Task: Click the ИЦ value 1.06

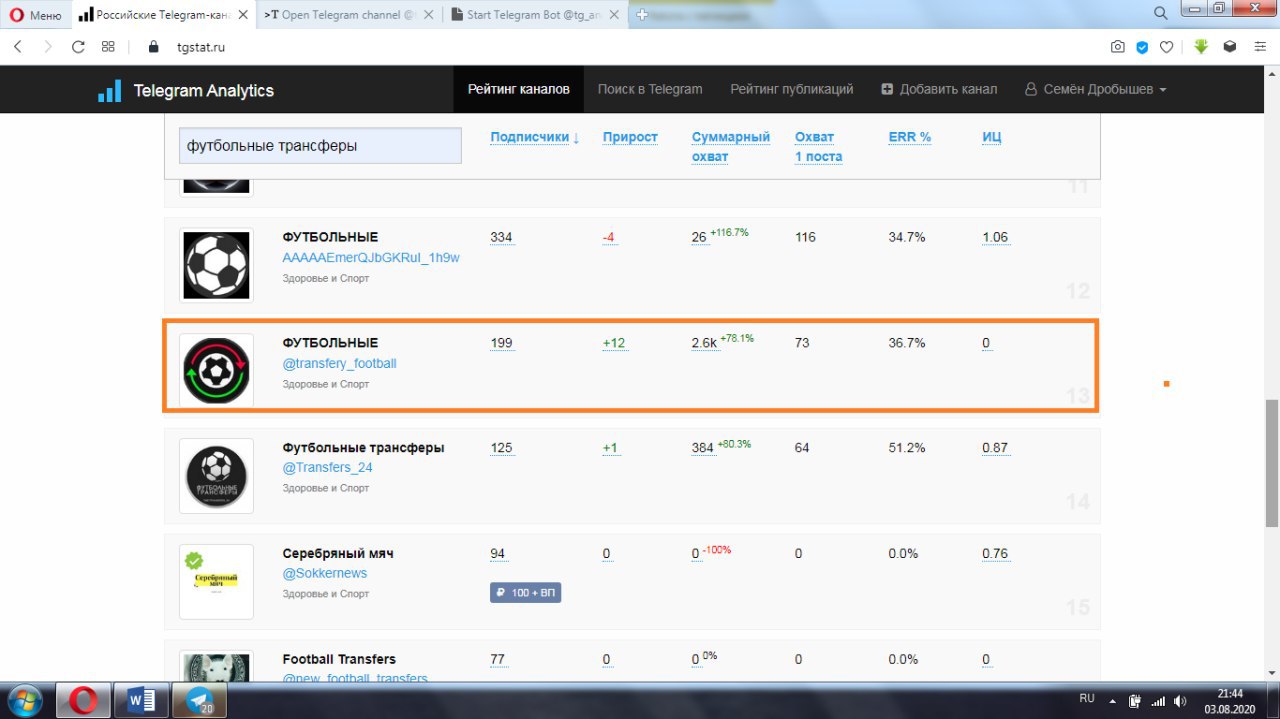Action: point(995,237)
